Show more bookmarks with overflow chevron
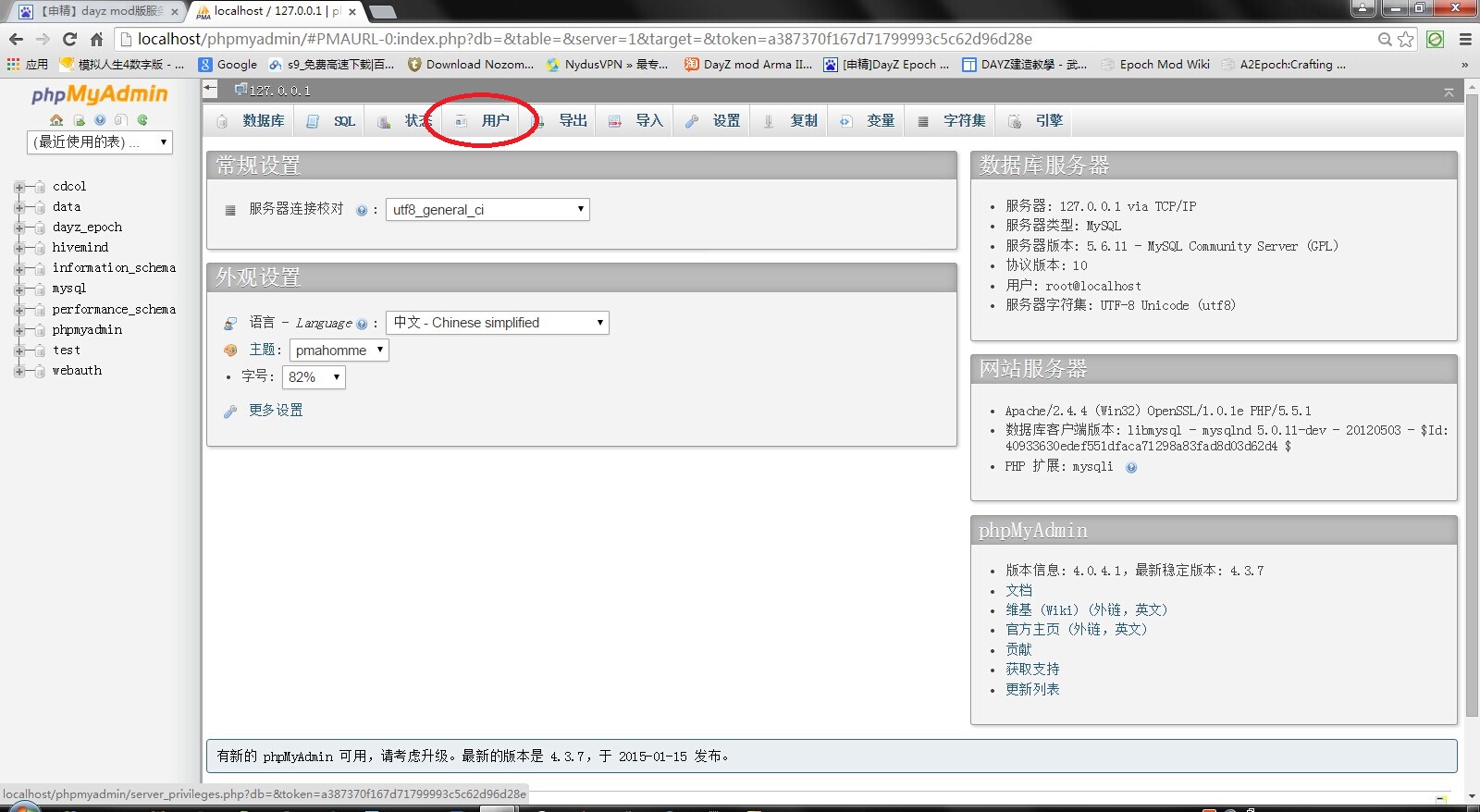Screen dimensions: 1480x812 coord(1464,65)
